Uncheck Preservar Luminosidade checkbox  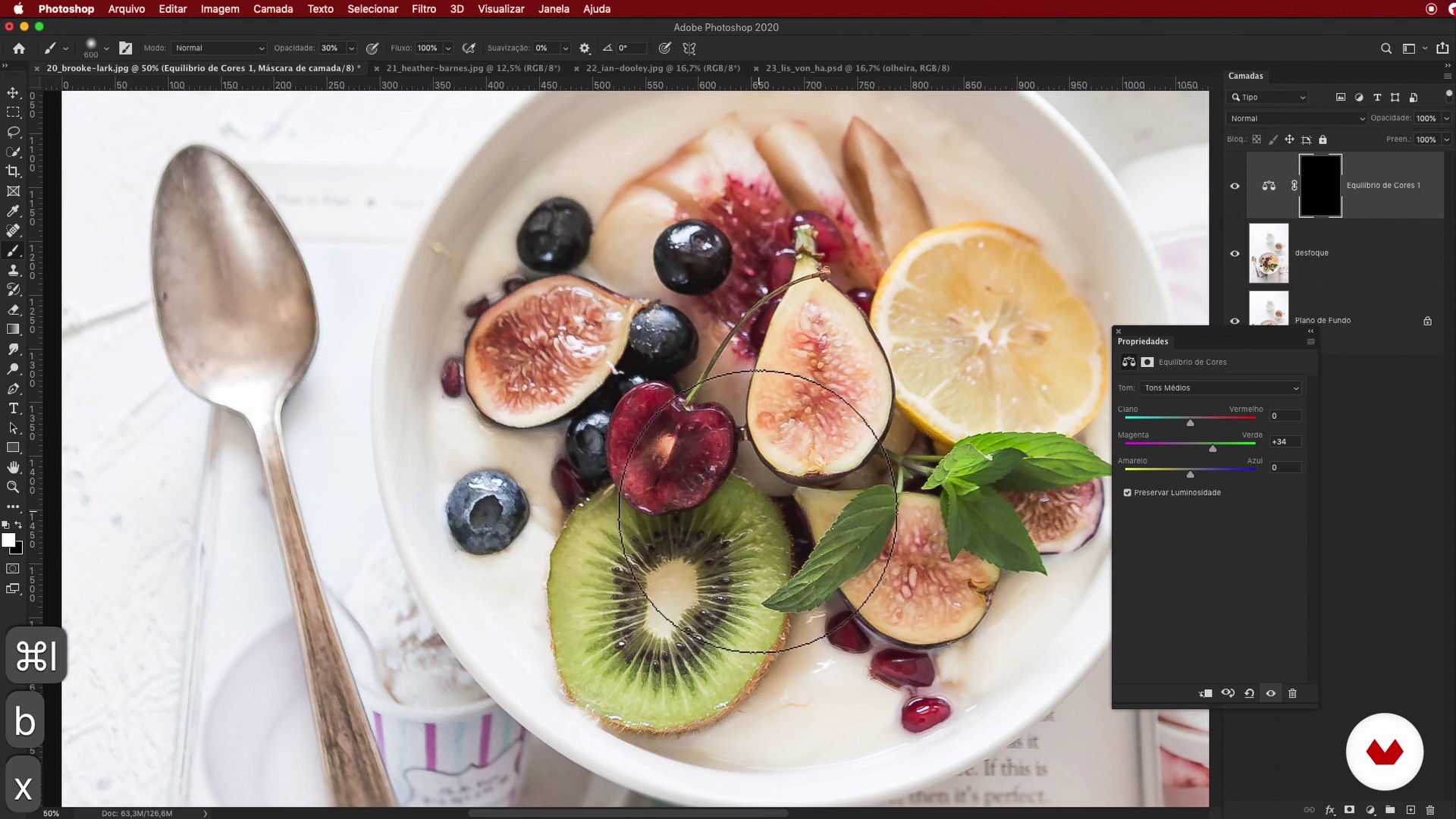tap(1128, 493)
